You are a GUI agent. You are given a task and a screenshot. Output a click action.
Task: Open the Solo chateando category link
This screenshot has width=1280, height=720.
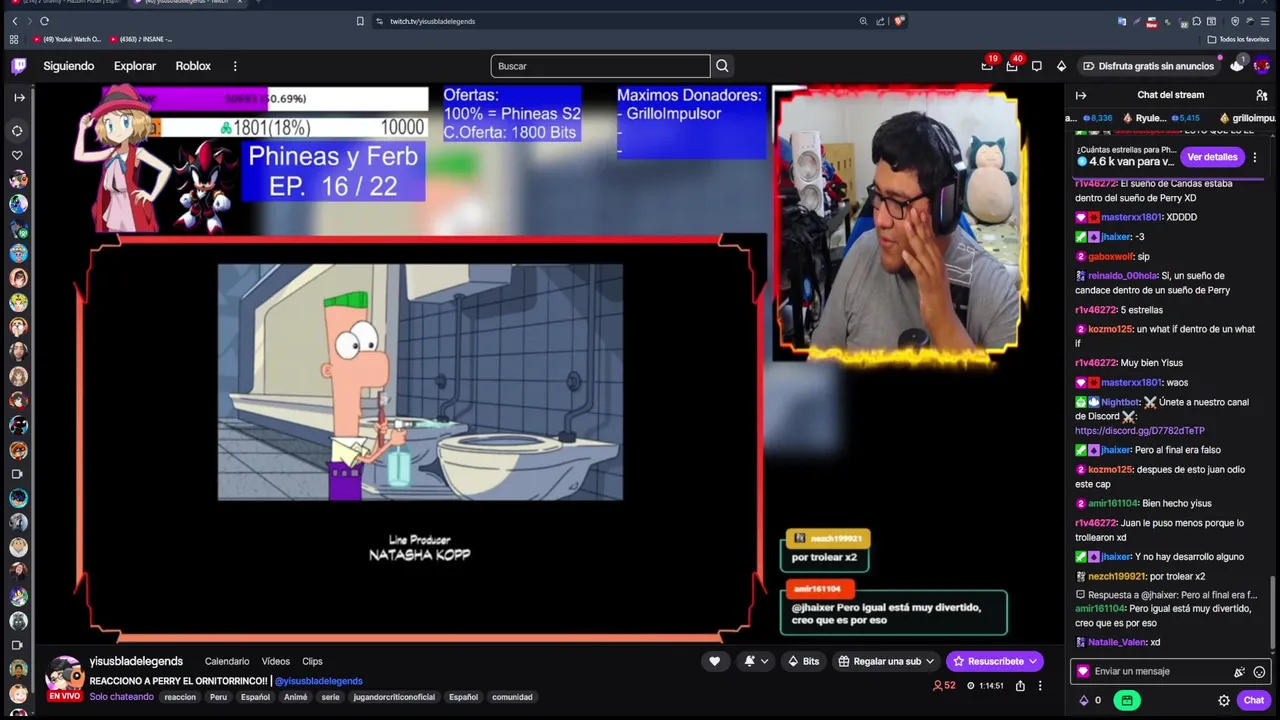point(121,697)
